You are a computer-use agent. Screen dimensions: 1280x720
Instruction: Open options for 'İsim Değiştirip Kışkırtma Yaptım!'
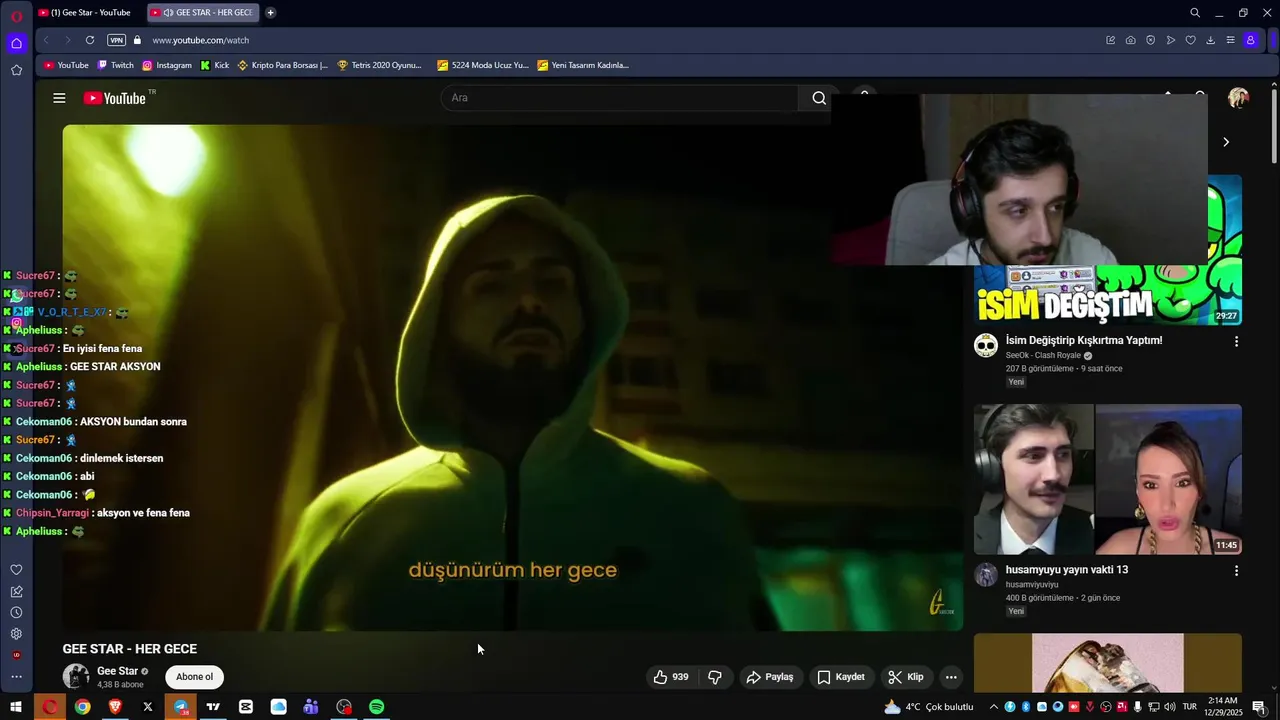tap(1236, 341)
